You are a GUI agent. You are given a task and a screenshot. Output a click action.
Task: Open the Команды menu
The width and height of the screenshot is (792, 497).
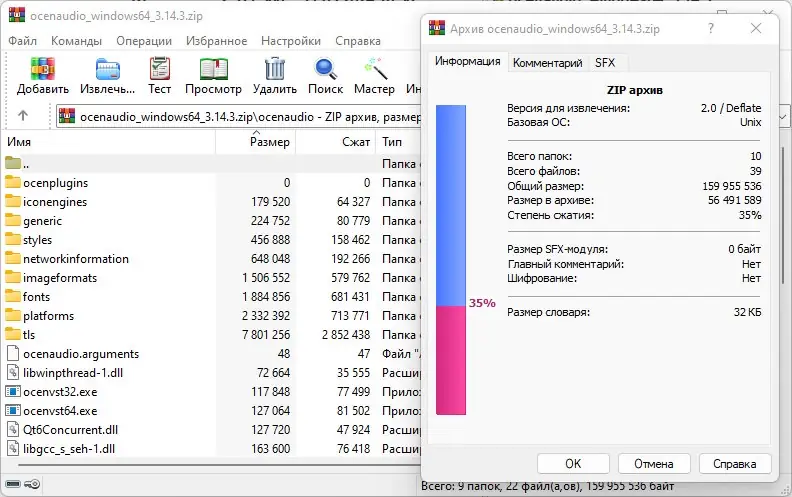pos(76,41)
